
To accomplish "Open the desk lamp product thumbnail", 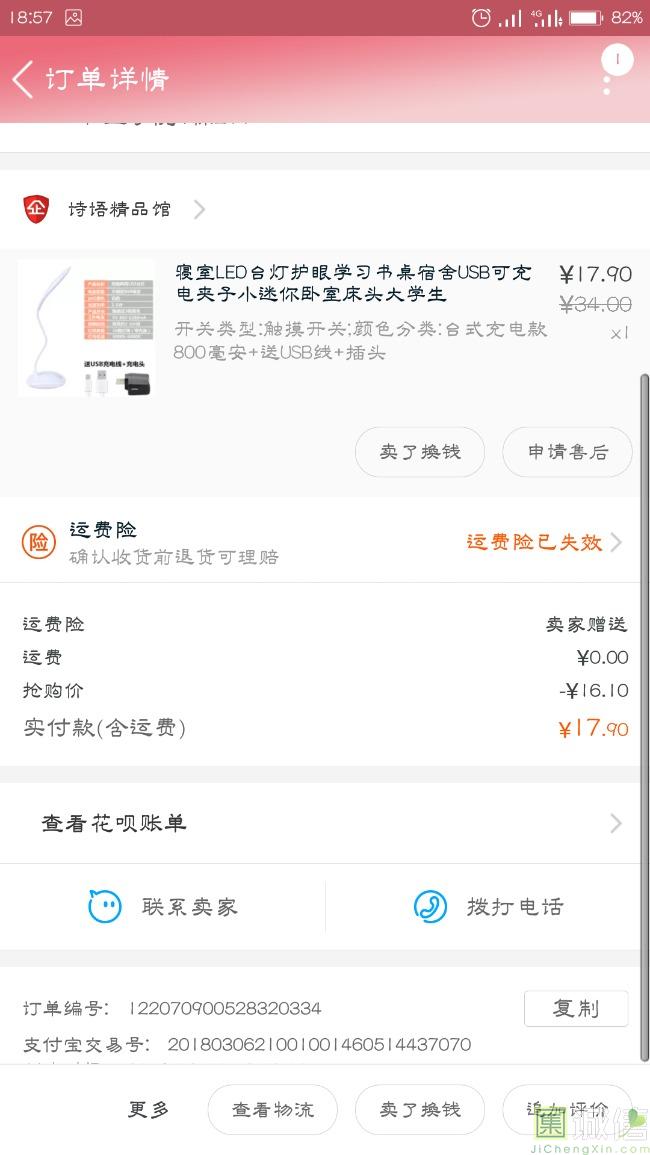I will click(x=86, y=328).
